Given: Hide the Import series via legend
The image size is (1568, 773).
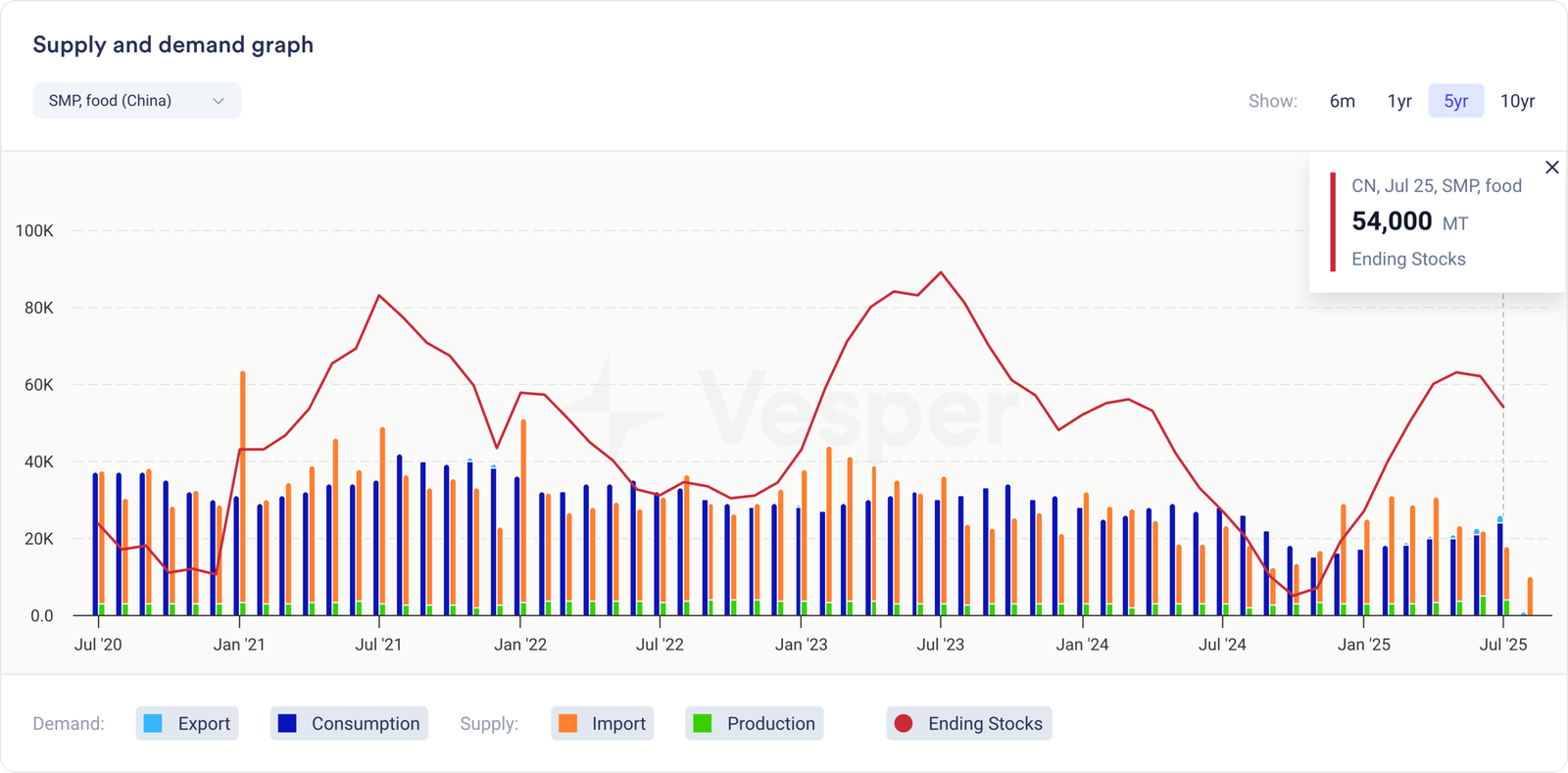Looking at the screenshot, I should [602, 723].
